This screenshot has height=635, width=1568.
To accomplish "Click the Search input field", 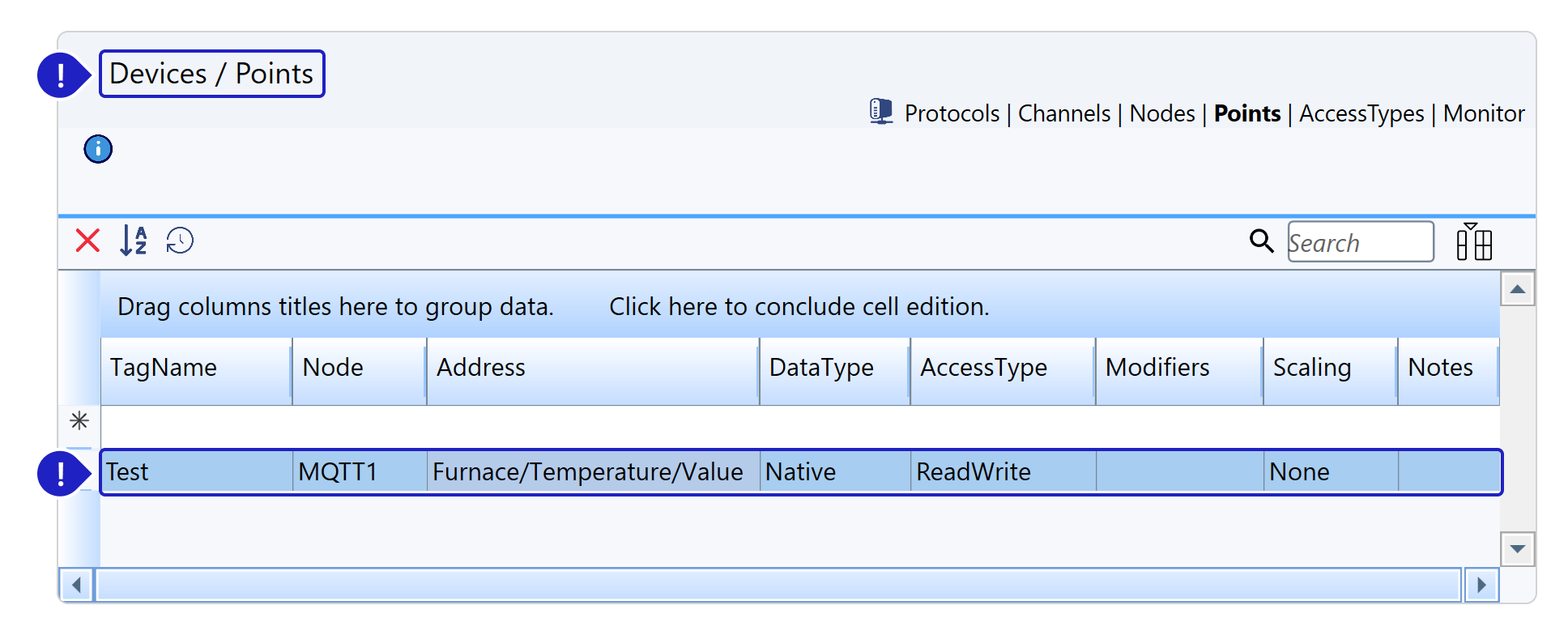I will (1361, 241).
